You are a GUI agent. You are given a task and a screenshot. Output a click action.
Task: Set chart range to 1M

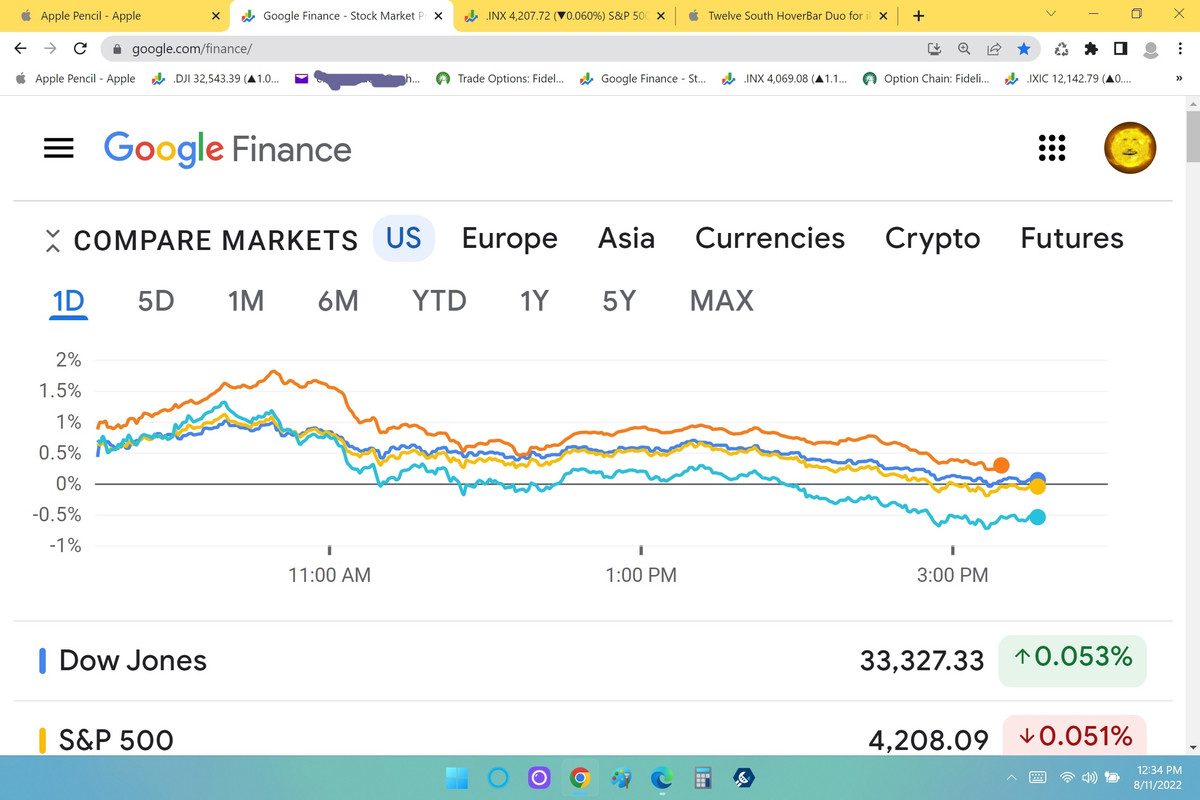pos(246,301)
